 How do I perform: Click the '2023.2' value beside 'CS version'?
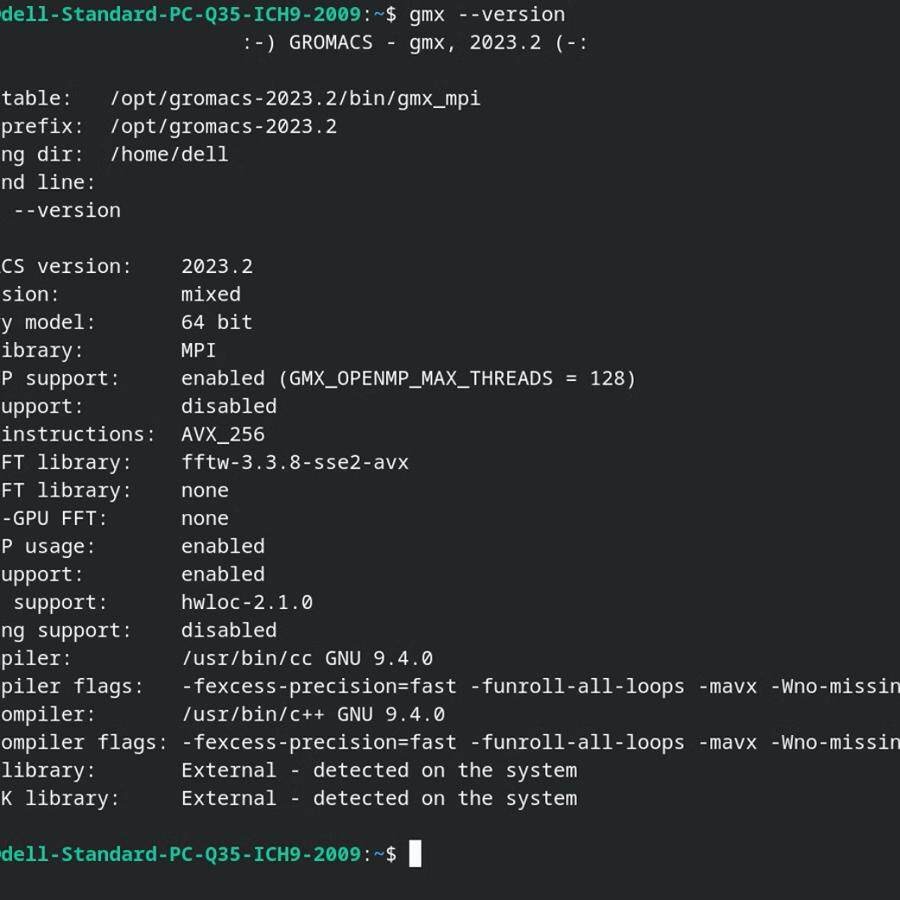point(216,266)
